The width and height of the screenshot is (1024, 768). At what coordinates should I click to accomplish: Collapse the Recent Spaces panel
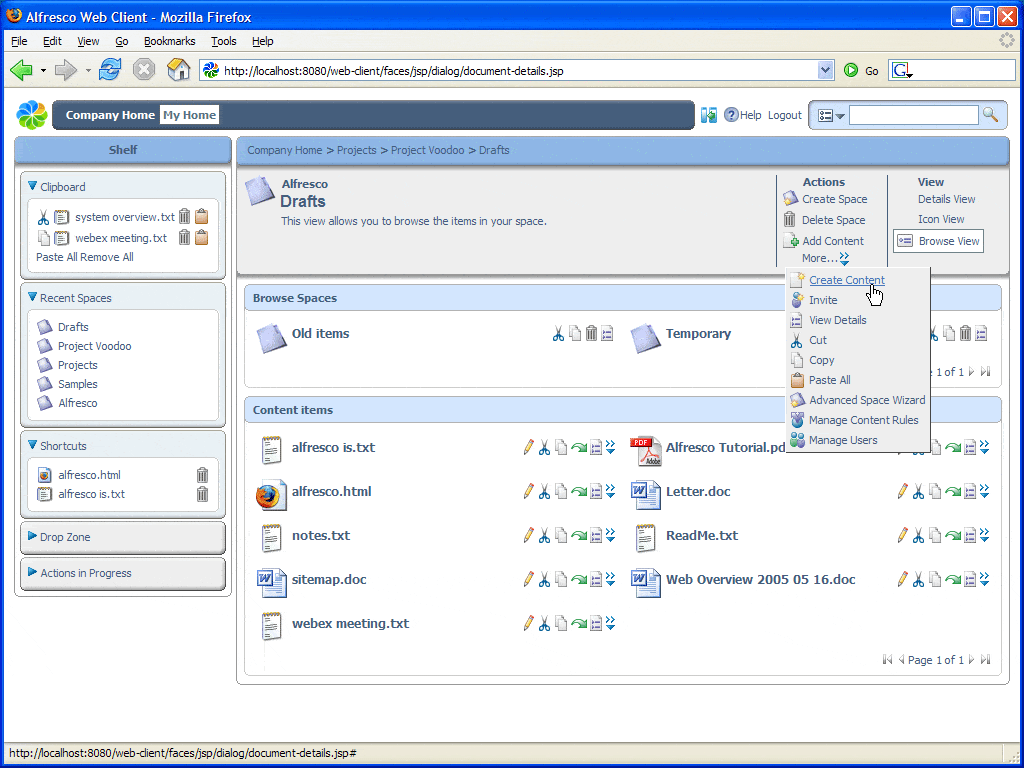(33, 297)
